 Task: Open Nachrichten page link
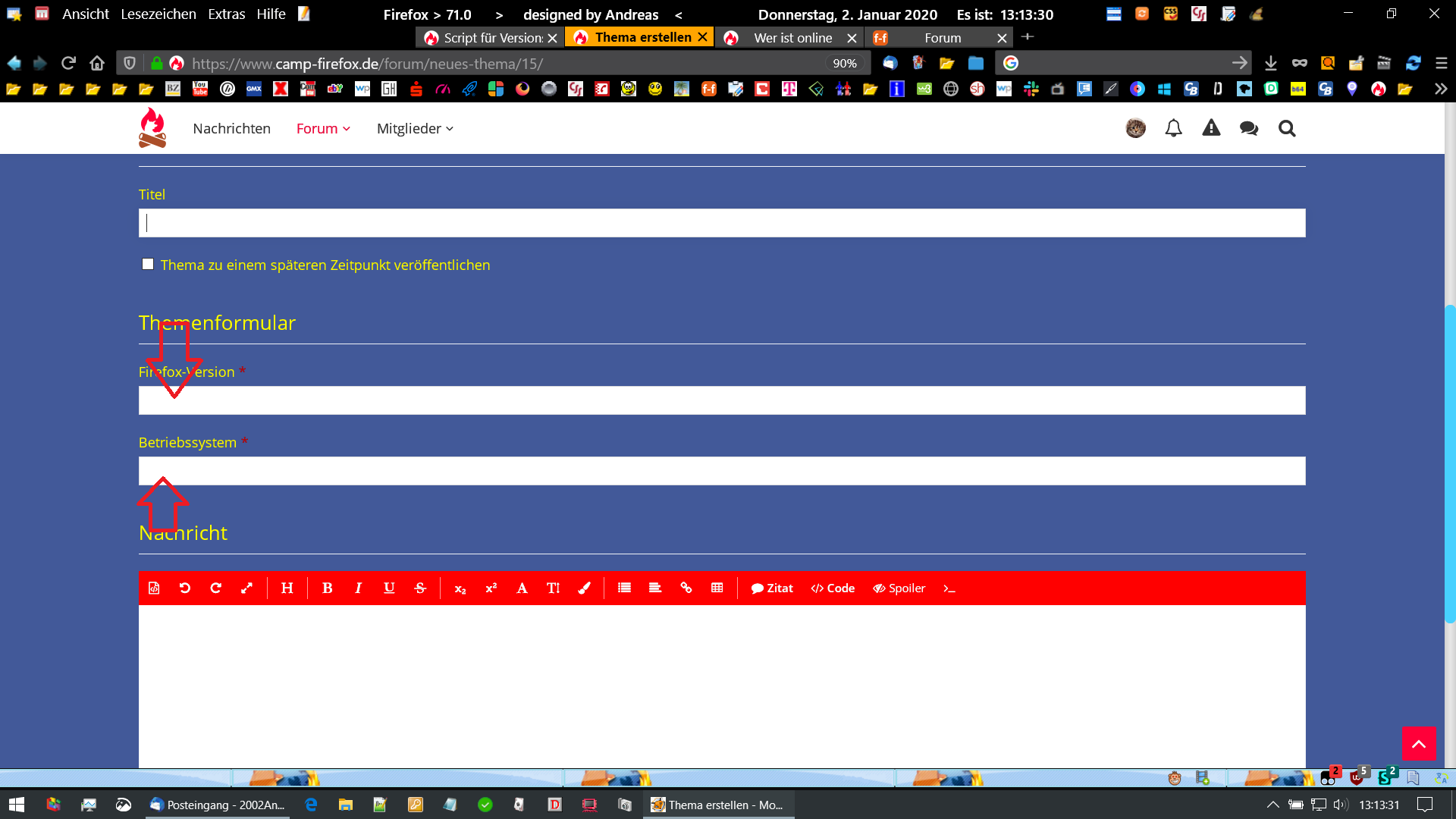coord(231,128)
